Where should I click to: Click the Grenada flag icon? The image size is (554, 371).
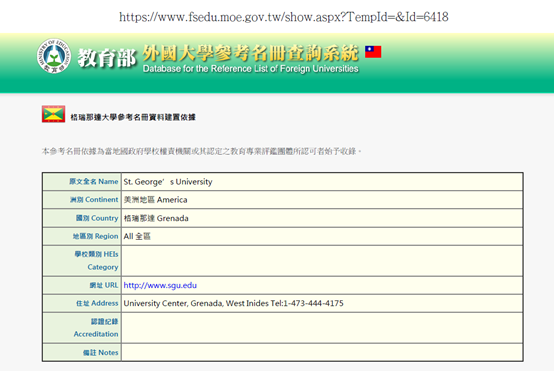(x=53, y=114)
